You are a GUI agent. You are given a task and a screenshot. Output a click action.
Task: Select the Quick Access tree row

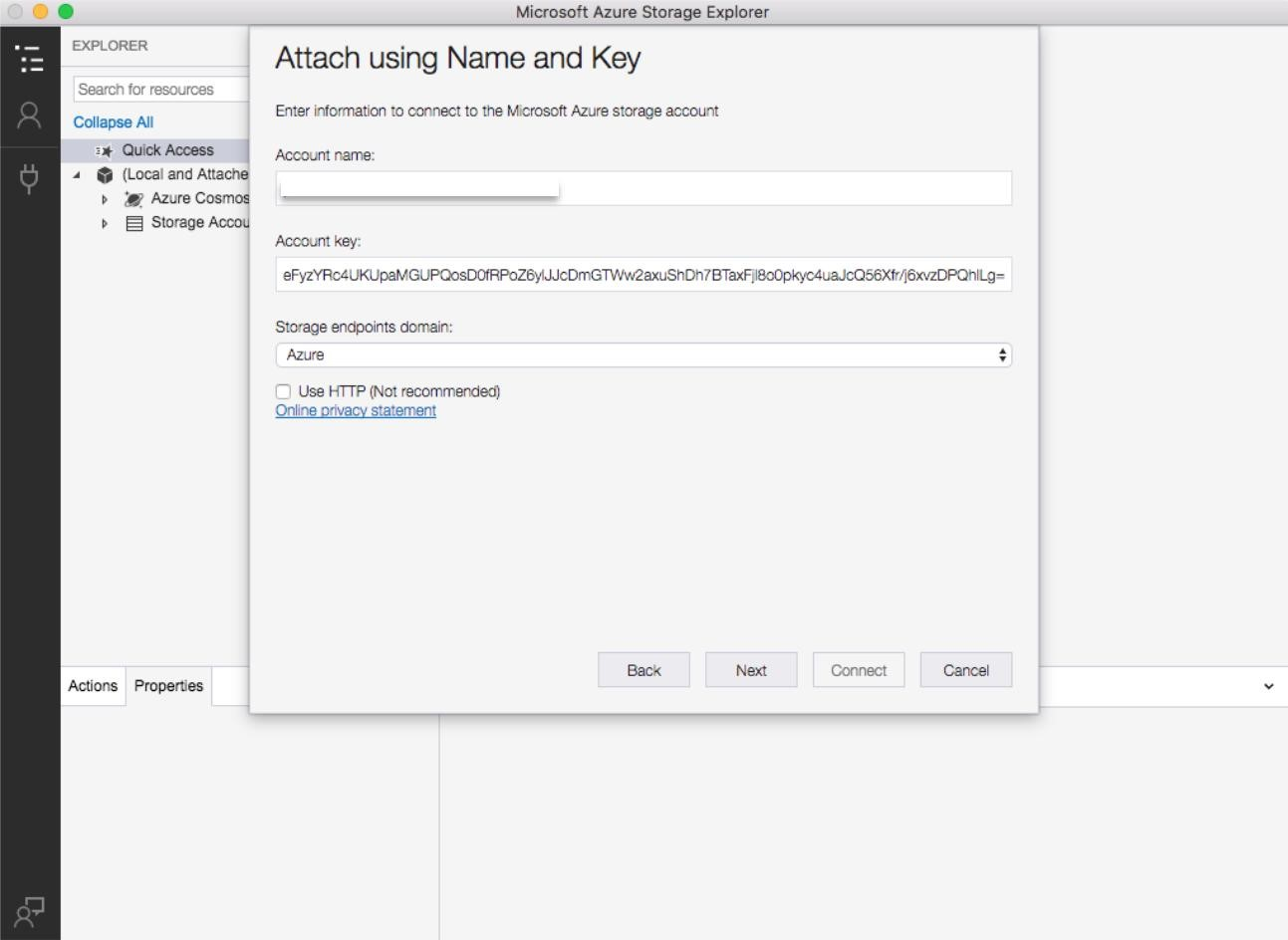click(x=154, y=150)
